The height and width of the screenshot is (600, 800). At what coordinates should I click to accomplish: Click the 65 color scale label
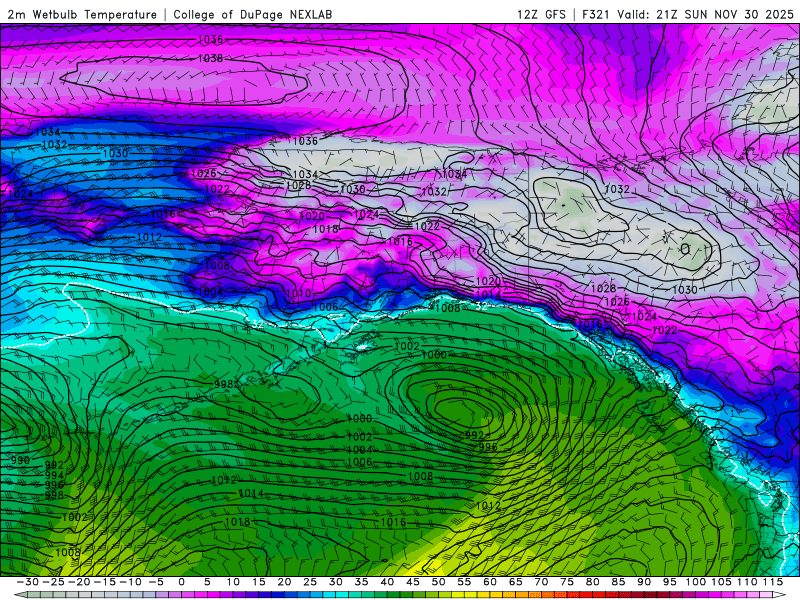pyautogui.click(x=515, y=582)
